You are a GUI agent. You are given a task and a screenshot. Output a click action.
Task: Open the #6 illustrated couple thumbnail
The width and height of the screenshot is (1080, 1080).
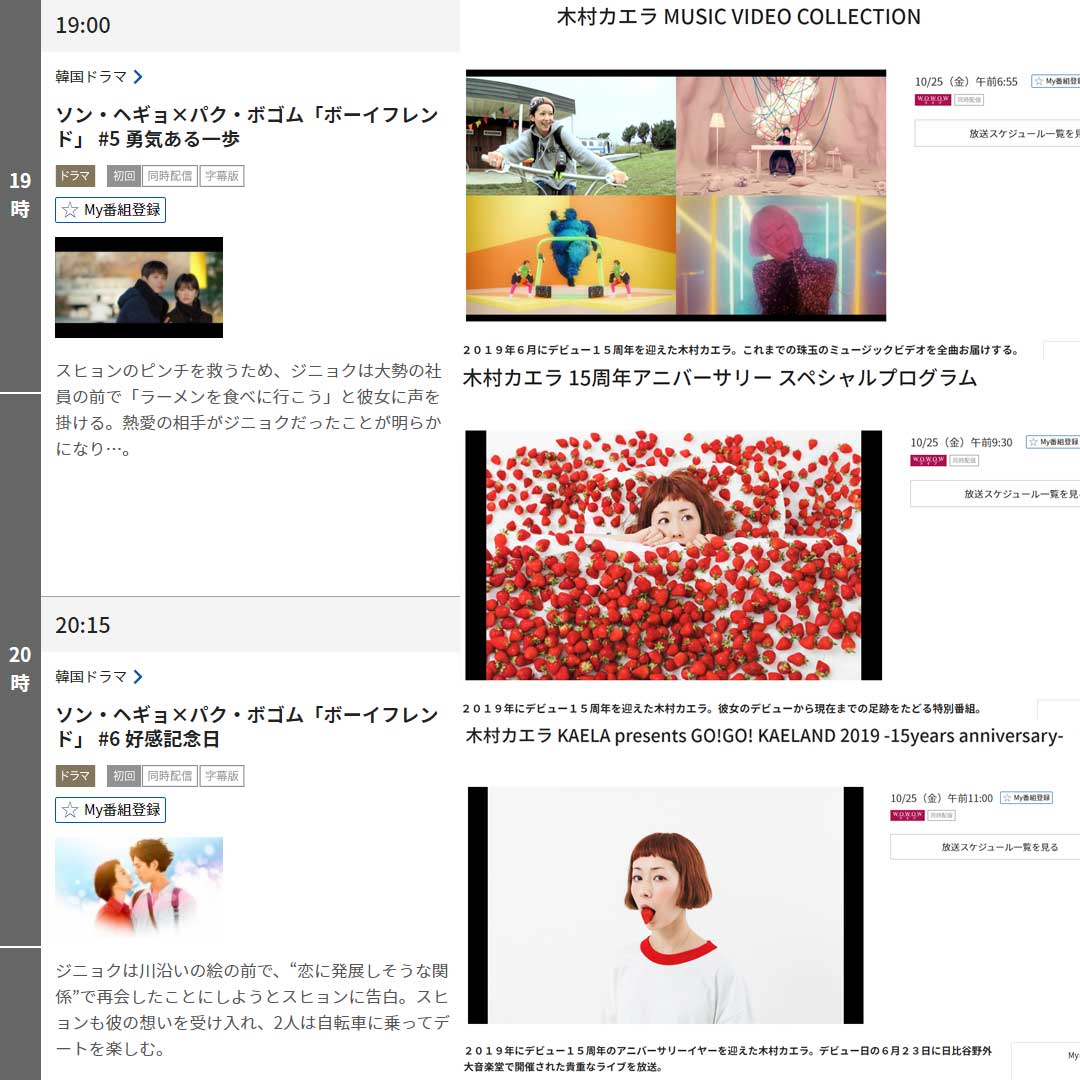[139, 887]
